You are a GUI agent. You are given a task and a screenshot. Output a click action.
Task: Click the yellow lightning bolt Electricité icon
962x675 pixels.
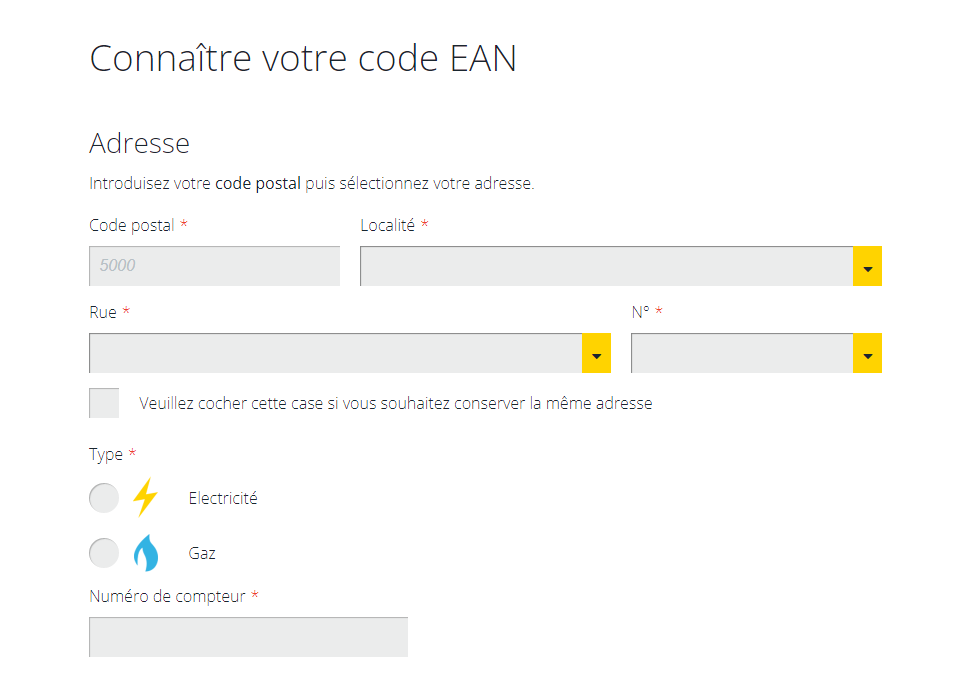[146, 497]
